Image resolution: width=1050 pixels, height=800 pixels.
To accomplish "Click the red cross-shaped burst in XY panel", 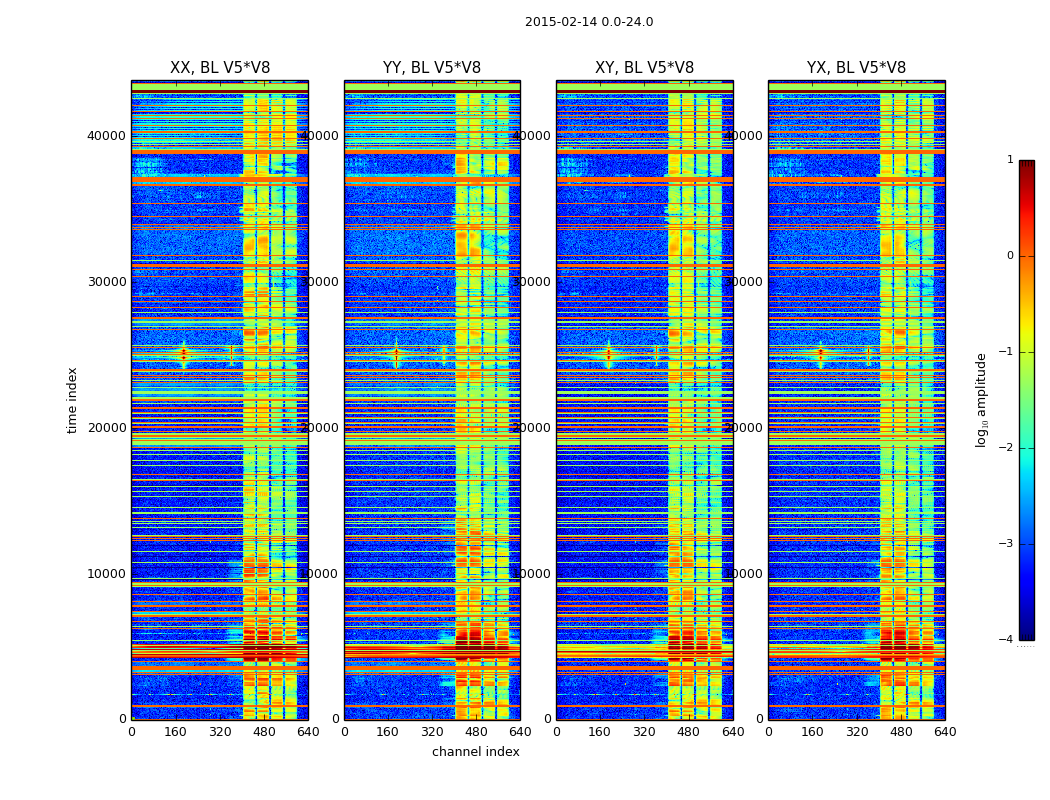I will point(609,353).
